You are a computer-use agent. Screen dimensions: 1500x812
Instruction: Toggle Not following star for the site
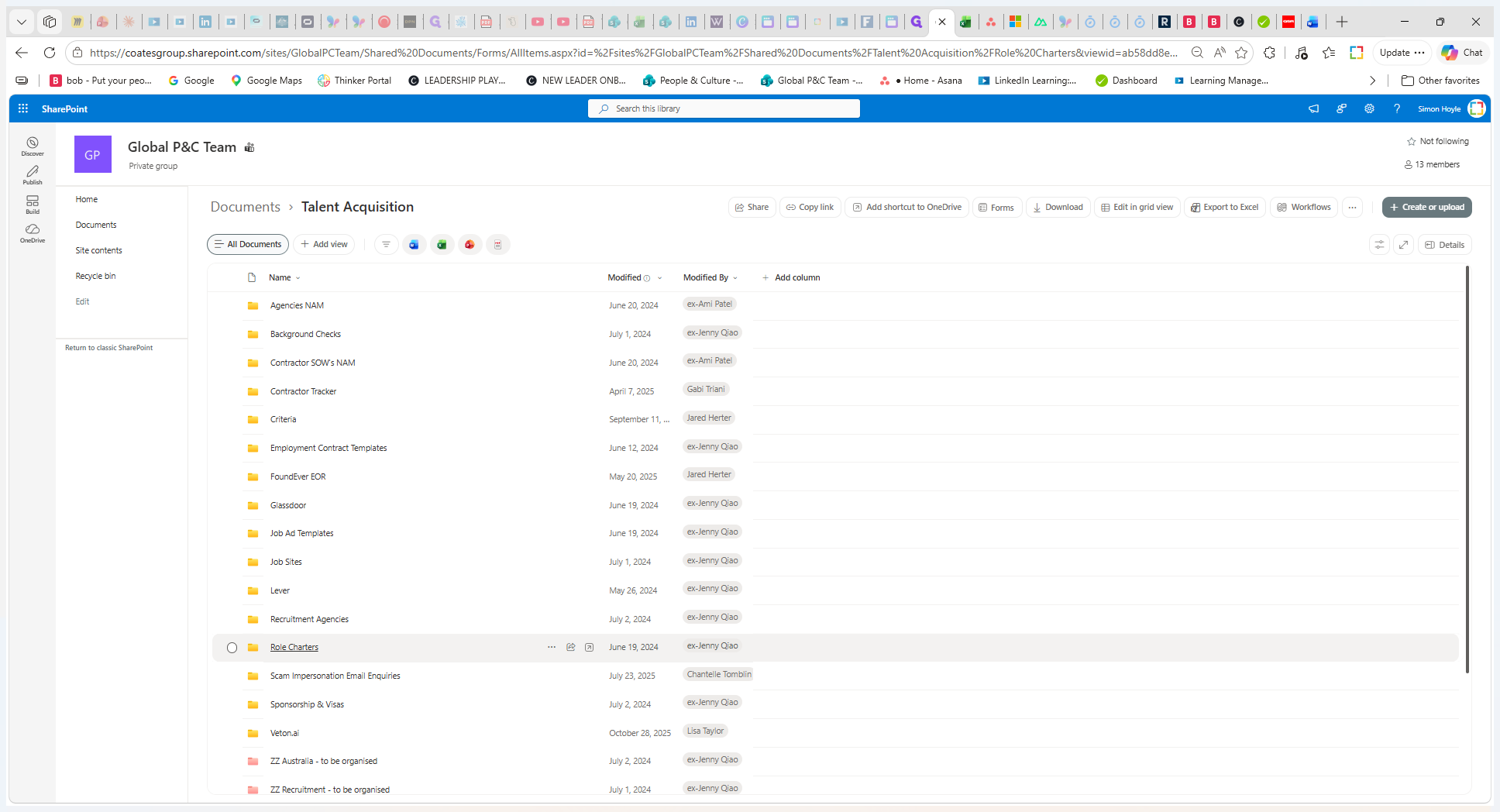pyautogui.click(x=1438, y=141)
